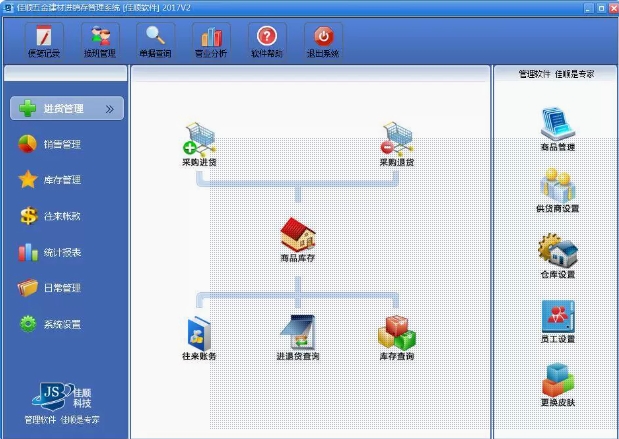Expand the » chevron beside 进货管理
Image resolution: width=619 pixels, height=439 pixels.
click(x=110, y=109)
